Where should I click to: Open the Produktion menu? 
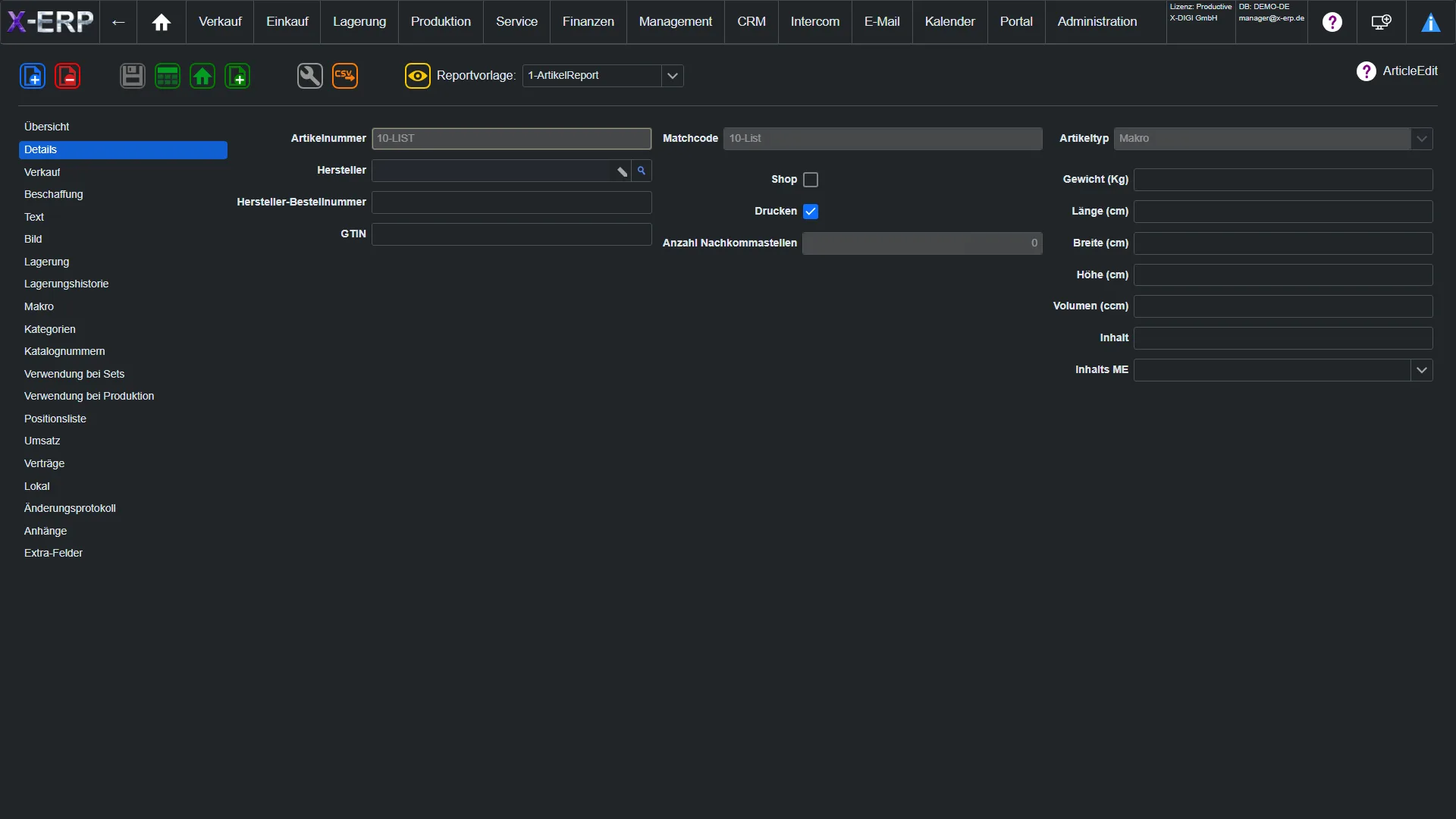coord(441,22)
